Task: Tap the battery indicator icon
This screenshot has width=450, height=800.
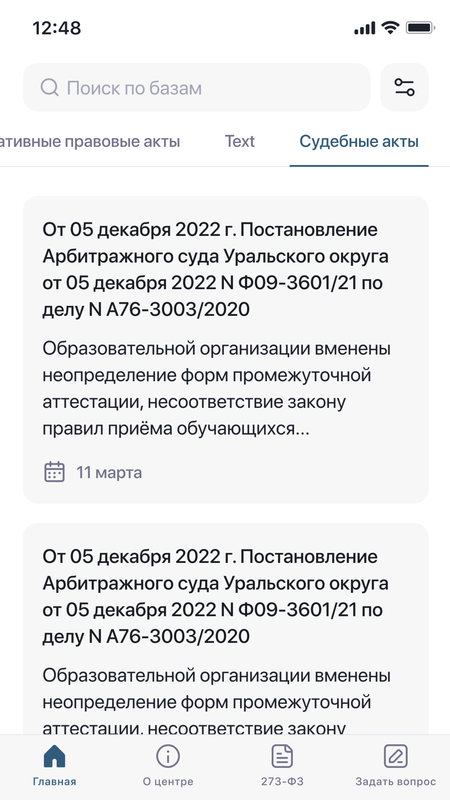Action: 419,28
